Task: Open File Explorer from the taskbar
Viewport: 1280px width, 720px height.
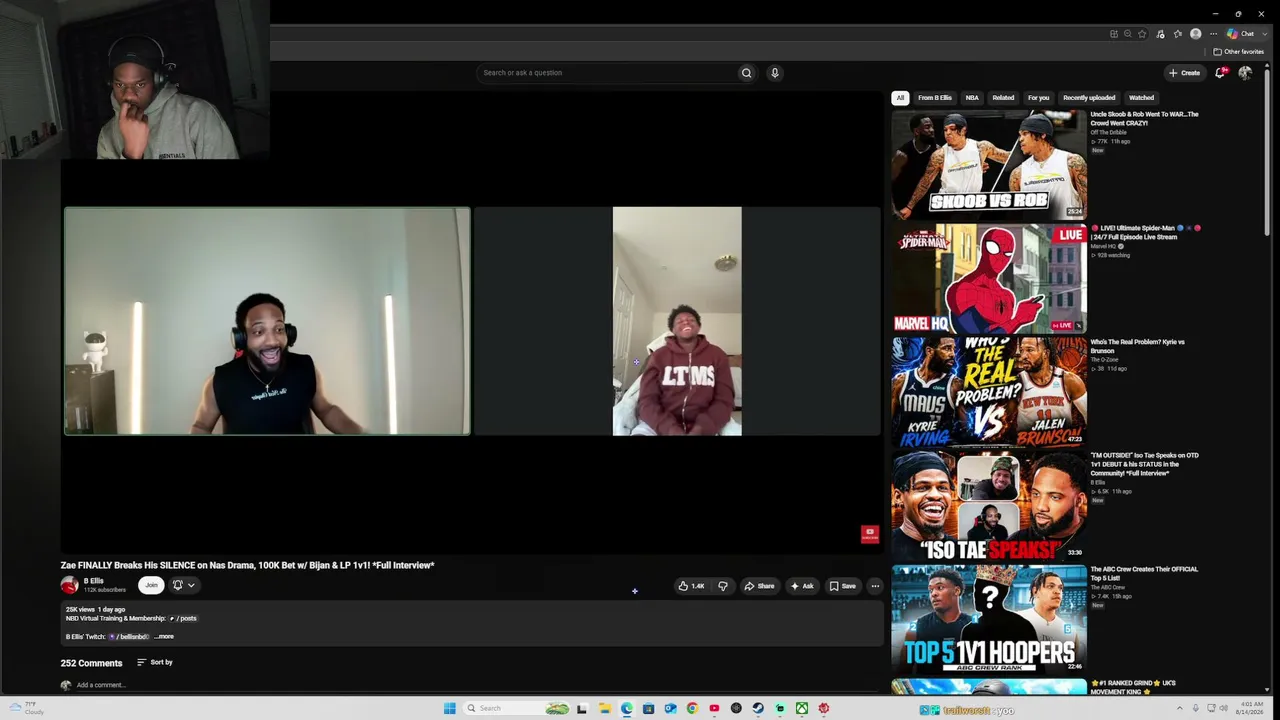Action: (x=604, y=709)
